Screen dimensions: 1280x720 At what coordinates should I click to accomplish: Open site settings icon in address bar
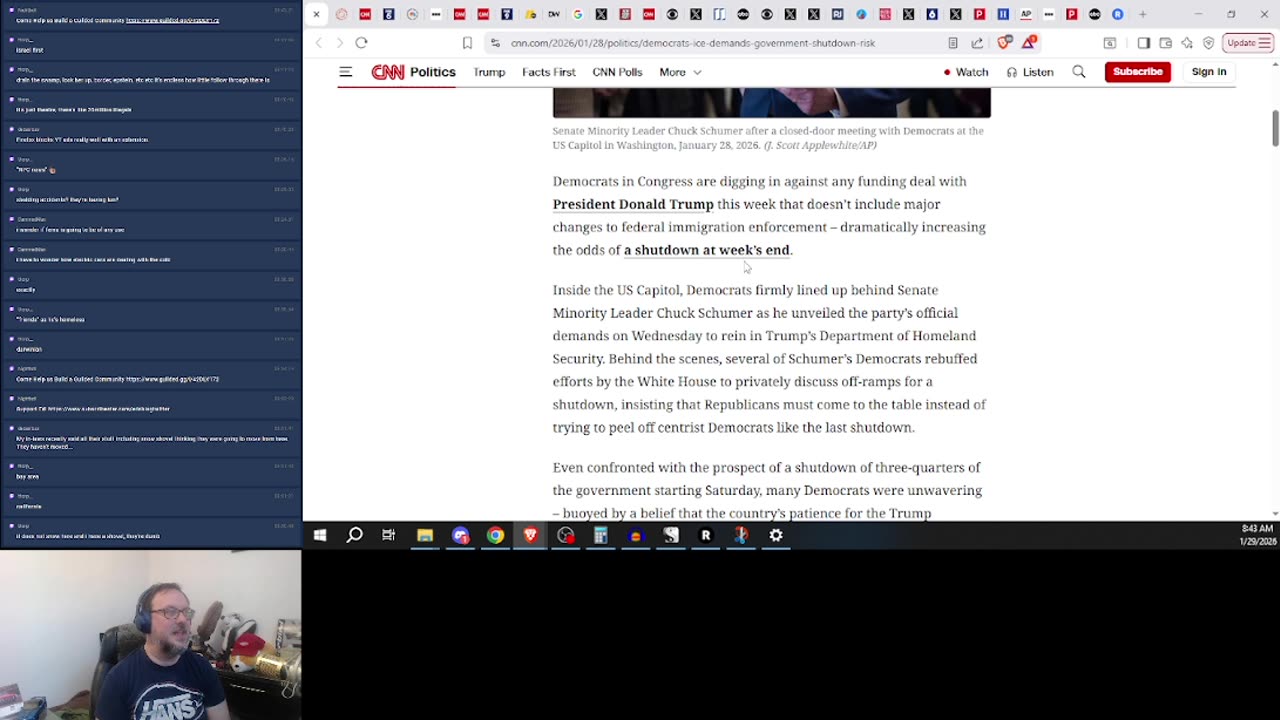pyautogui.click(x=495, y=43)
